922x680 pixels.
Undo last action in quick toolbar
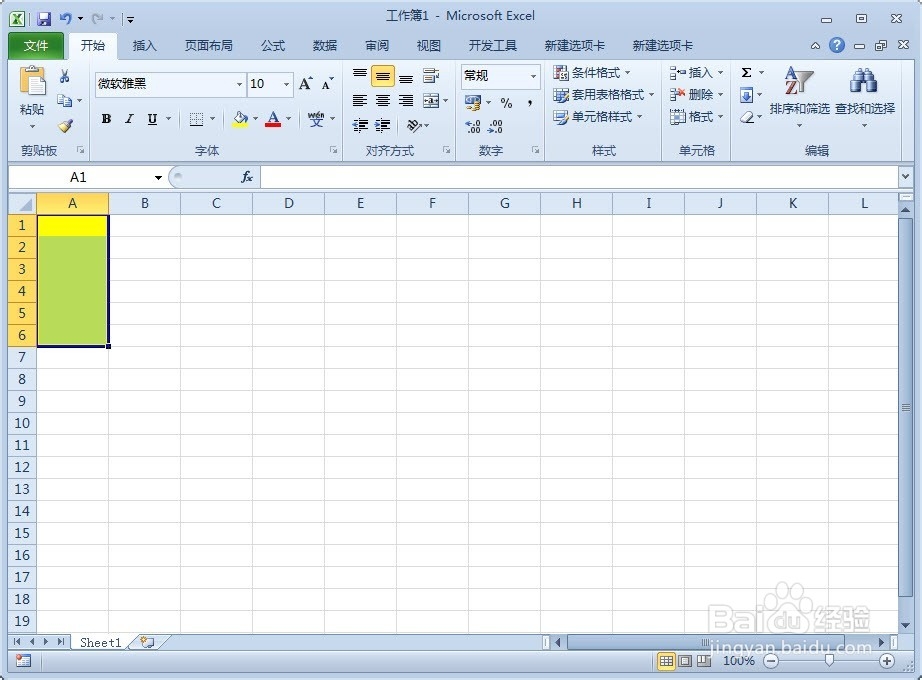(x=65, y=19)
